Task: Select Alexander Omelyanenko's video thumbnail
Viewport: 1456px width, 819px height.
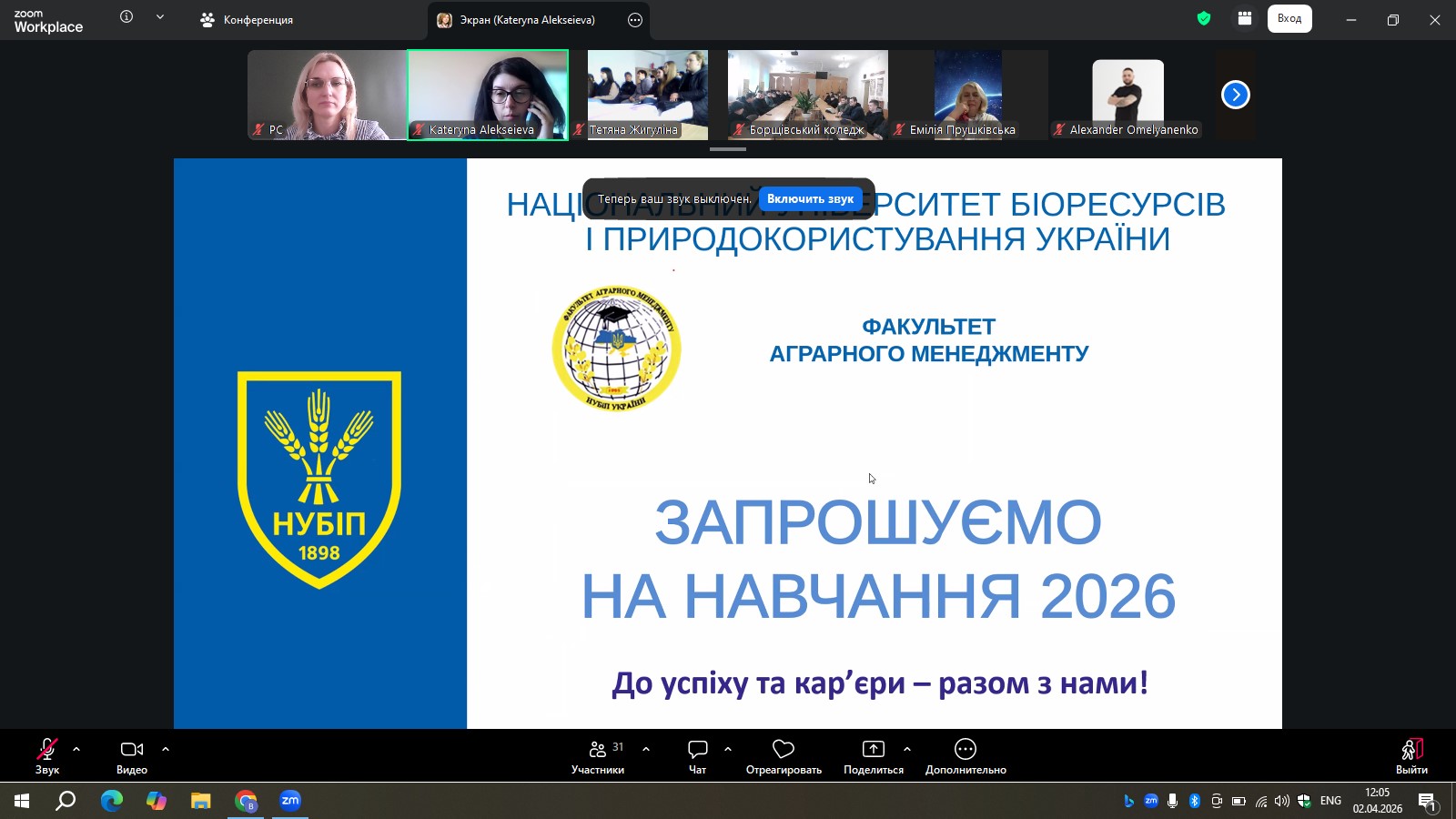Action: coord(1127,96)
